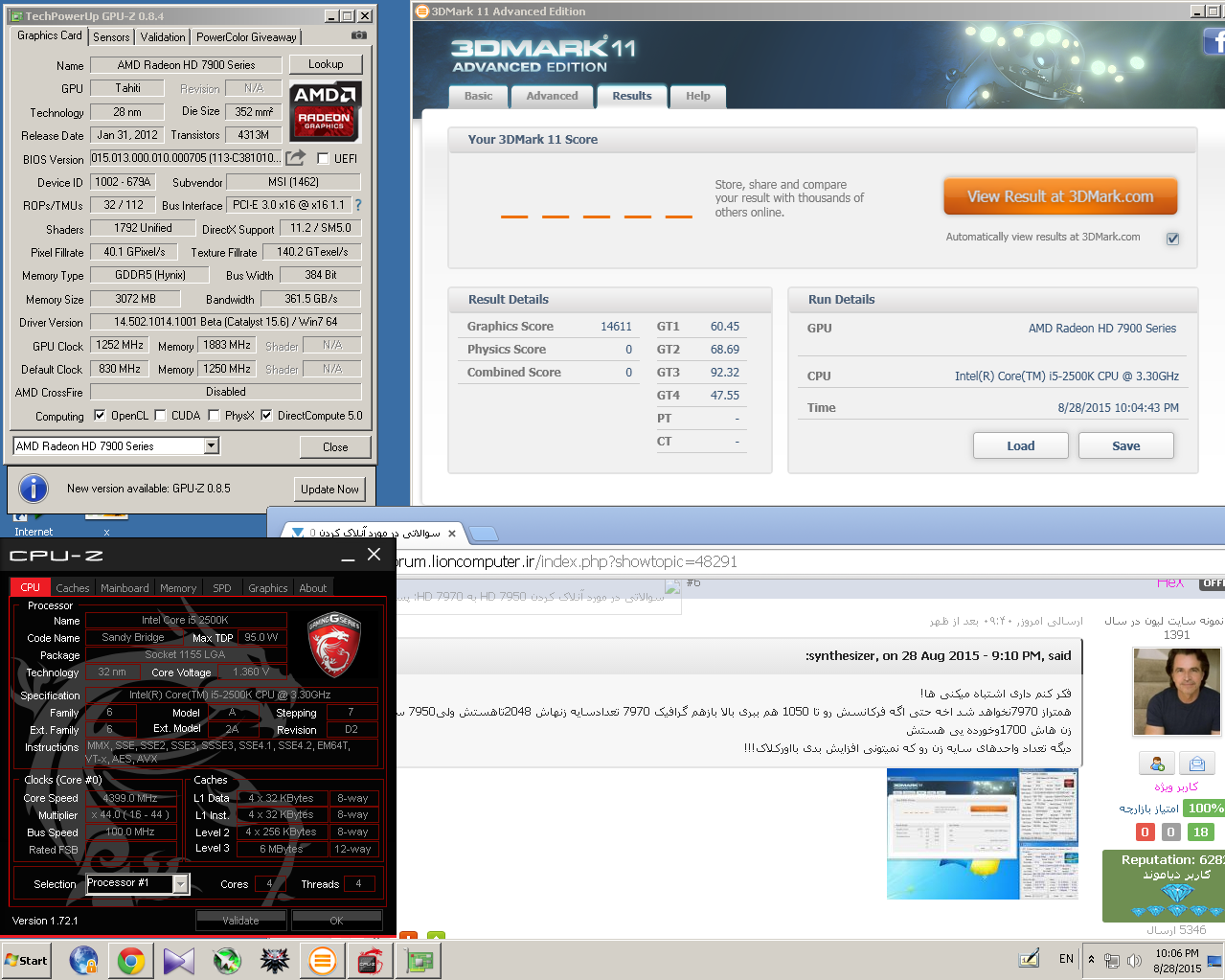Open the PowerColor Giveaway tab
Screen dimensions: 1225x980
[x=246, y=37]
